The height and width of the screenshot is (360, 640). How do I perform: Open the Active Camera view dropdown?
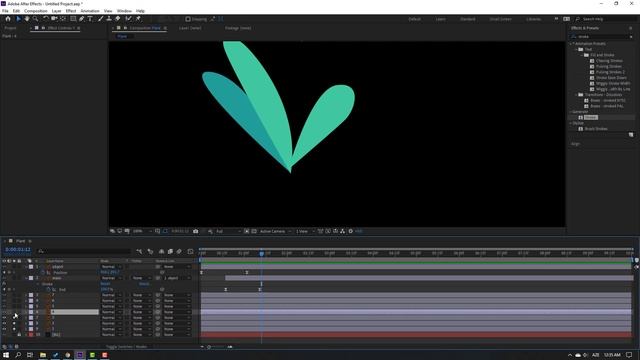tap(276, 231)
